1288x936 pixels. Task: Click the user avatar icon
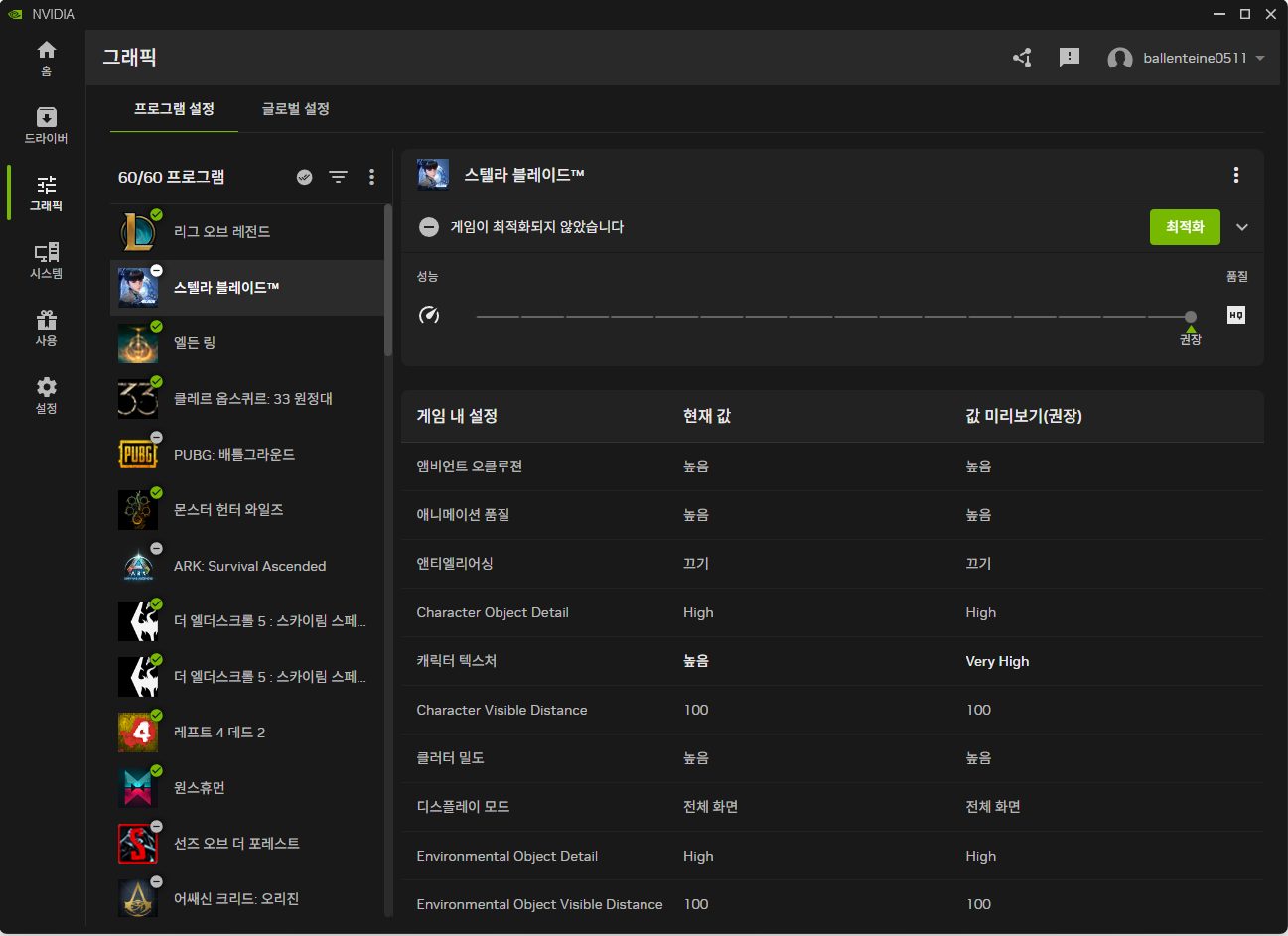click(x=1120, y=59)
